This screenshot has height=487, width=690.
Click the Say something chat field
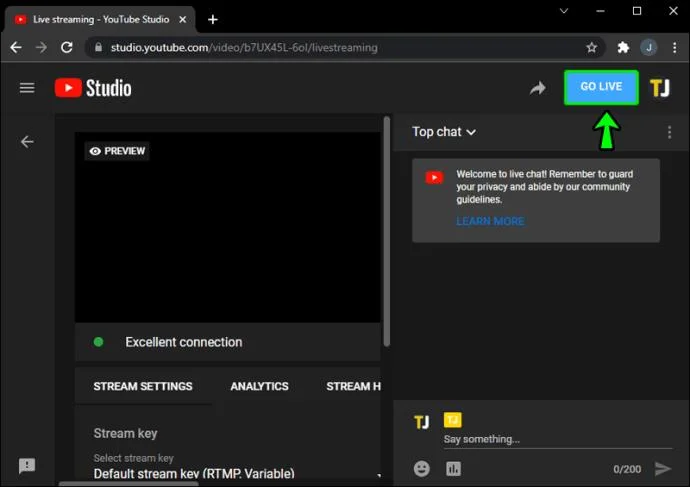(558, 439)
